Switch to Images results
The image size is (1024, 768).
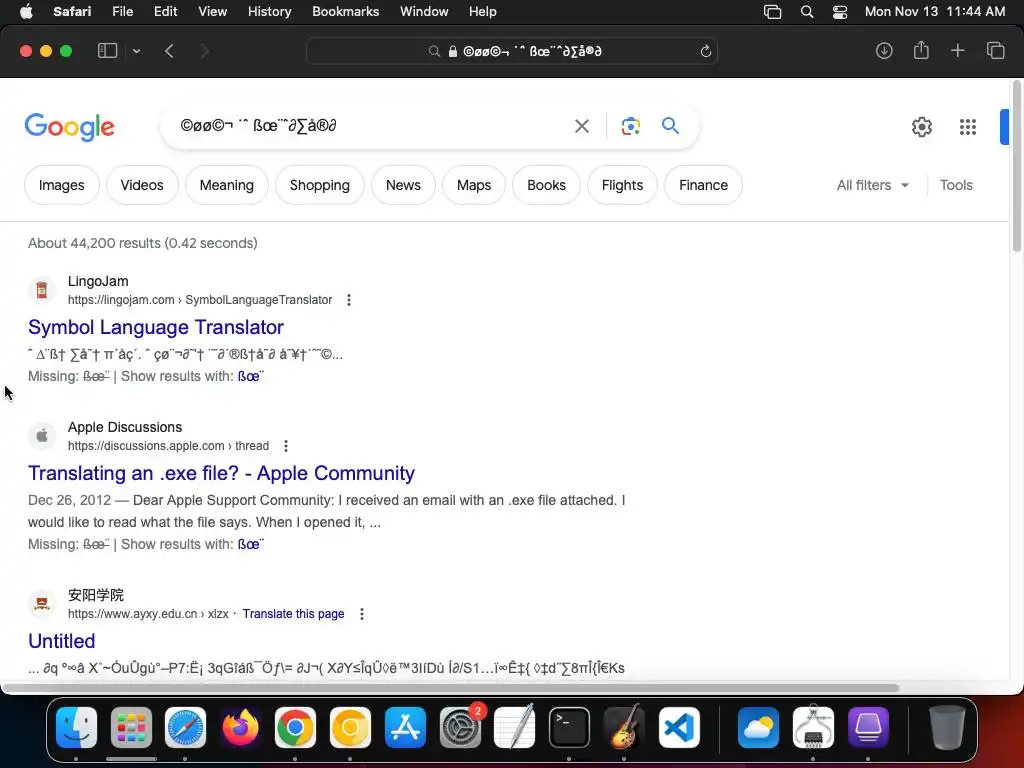61,185
